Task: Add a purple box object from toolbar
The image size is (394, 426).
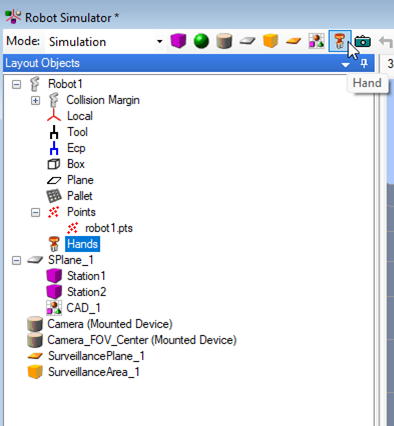Action: click(178, 41)
